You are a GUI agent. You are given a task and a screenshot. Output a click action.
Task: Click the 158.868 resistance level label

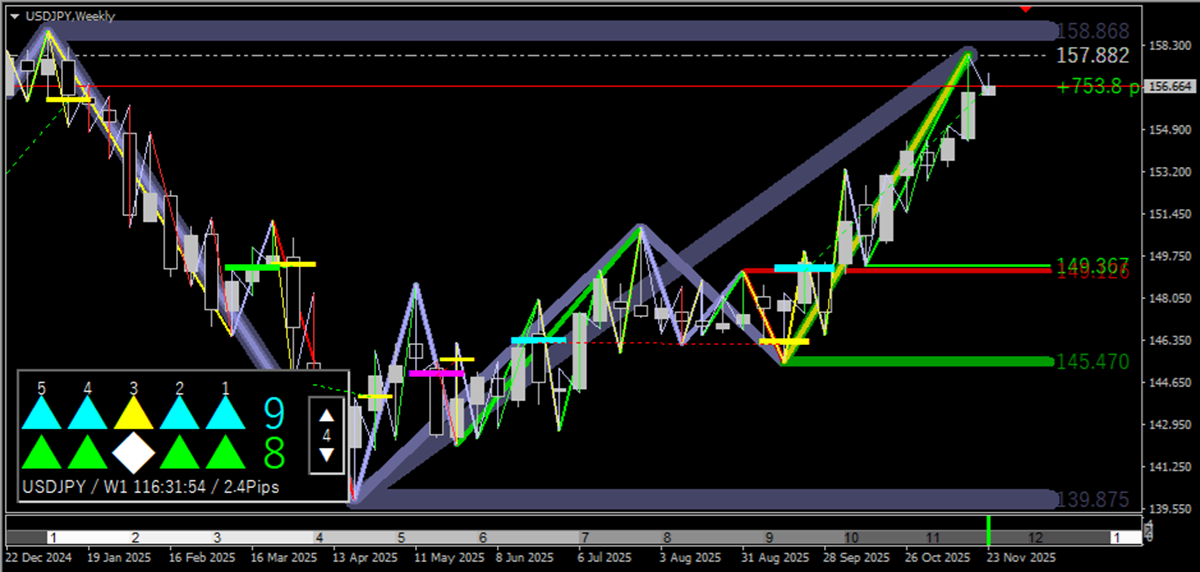click(1095, 31)
